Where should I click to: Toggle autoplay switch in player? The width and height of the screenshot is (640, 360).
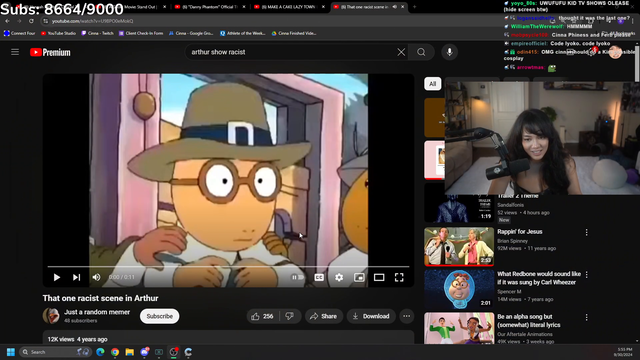point(298,277)
